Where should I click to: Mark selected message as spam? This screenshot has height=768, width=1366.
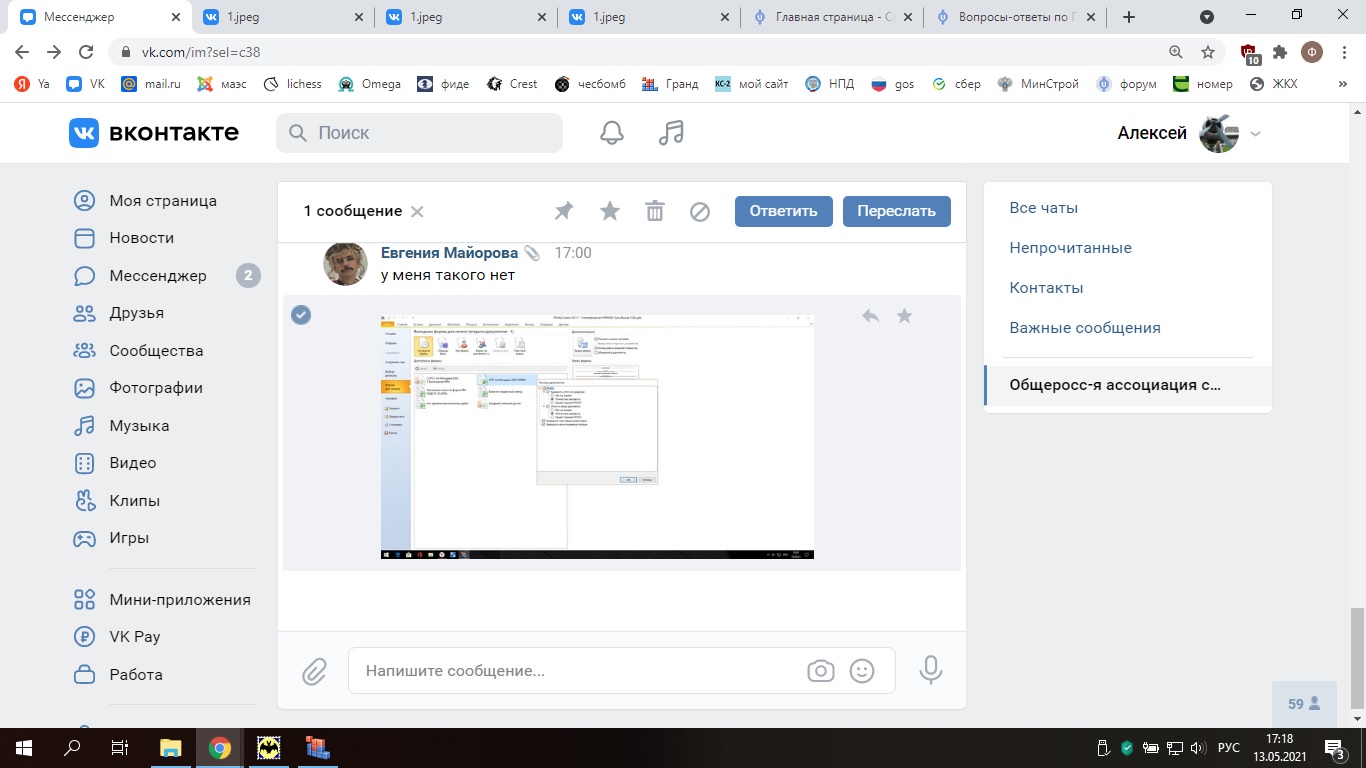[700, 211]
